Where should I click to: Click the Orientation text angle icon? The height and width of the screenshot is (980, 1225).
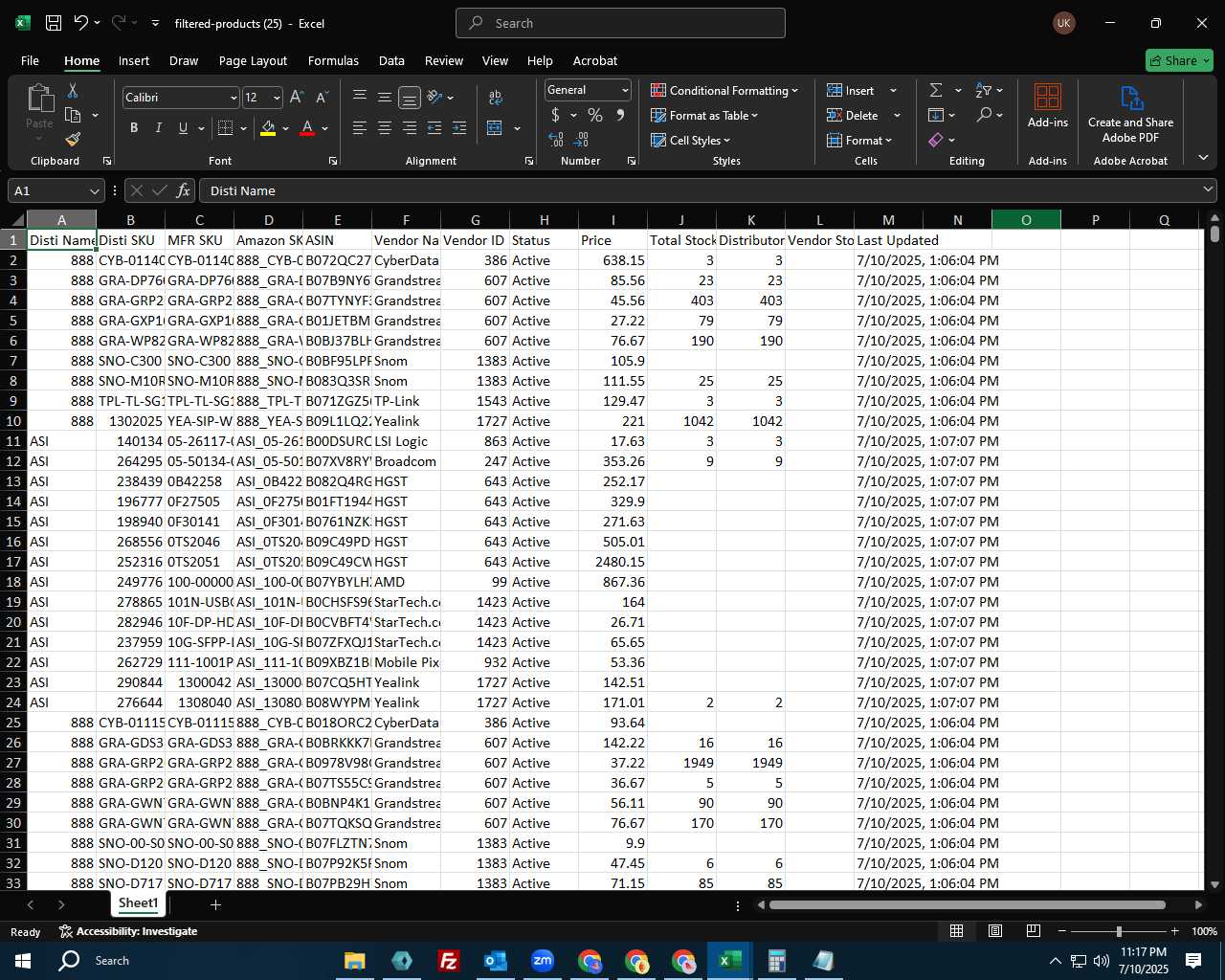tap(435, 97)
